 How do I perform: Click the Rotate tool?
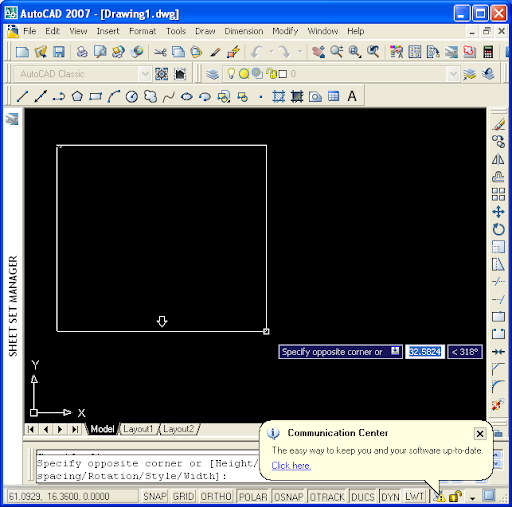click(498, 229)
